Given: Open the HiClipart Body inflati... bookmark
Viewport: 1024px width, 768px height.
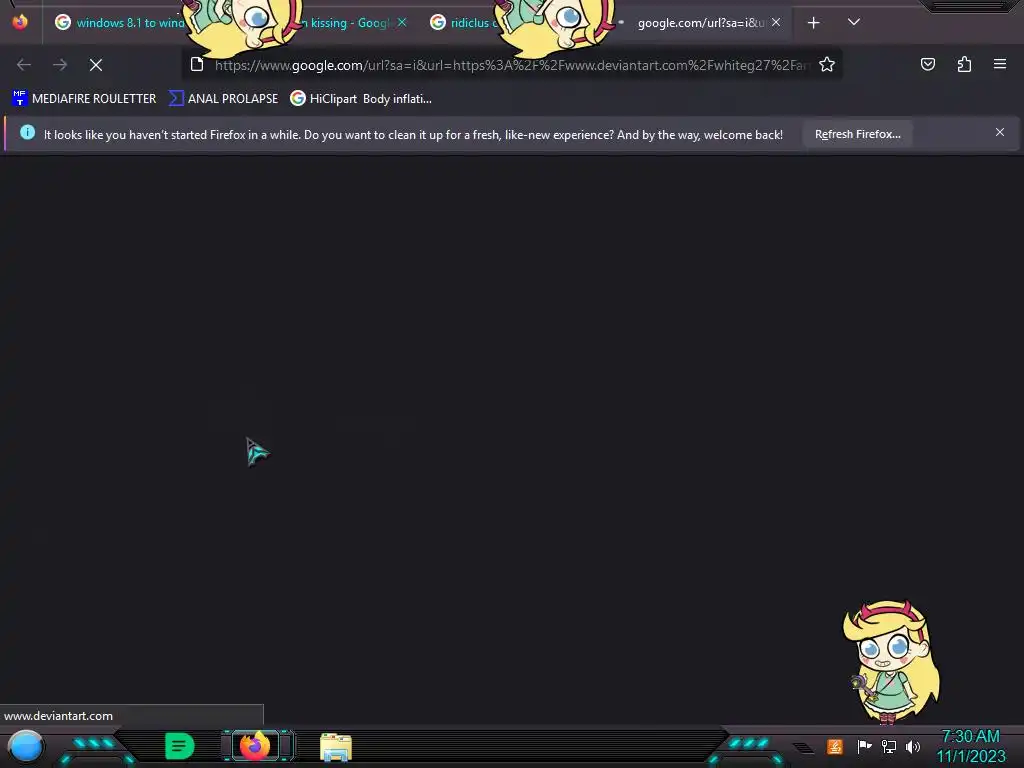Looking at the screenshot, I should [x=361, y=99].
